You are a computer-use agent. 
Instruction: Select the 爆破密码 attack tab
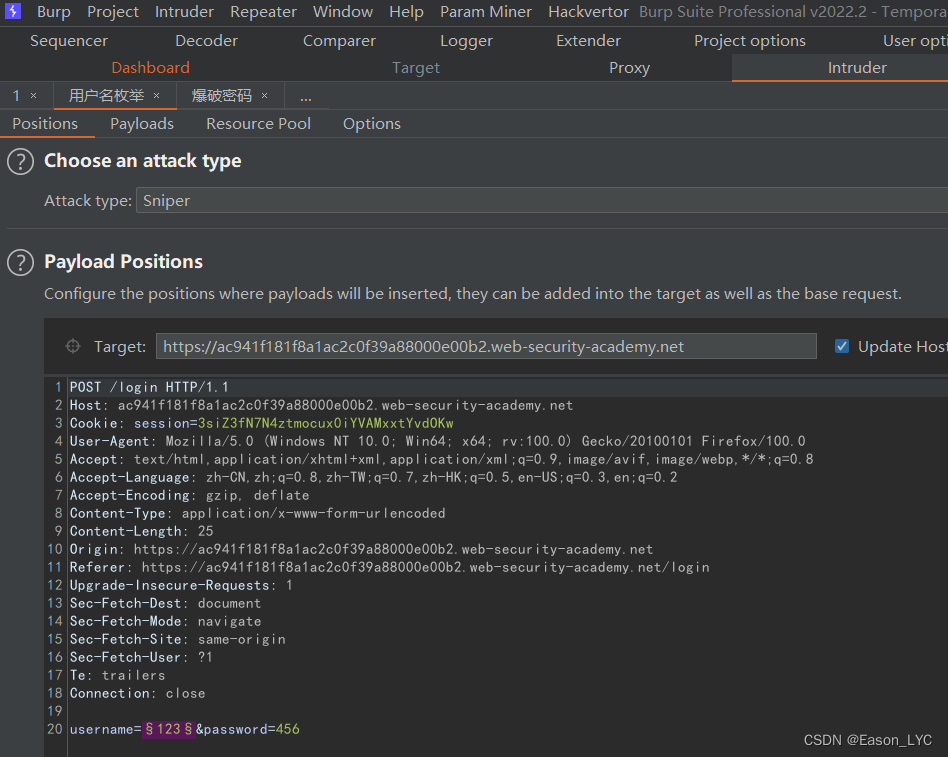[x=221, y=96]
